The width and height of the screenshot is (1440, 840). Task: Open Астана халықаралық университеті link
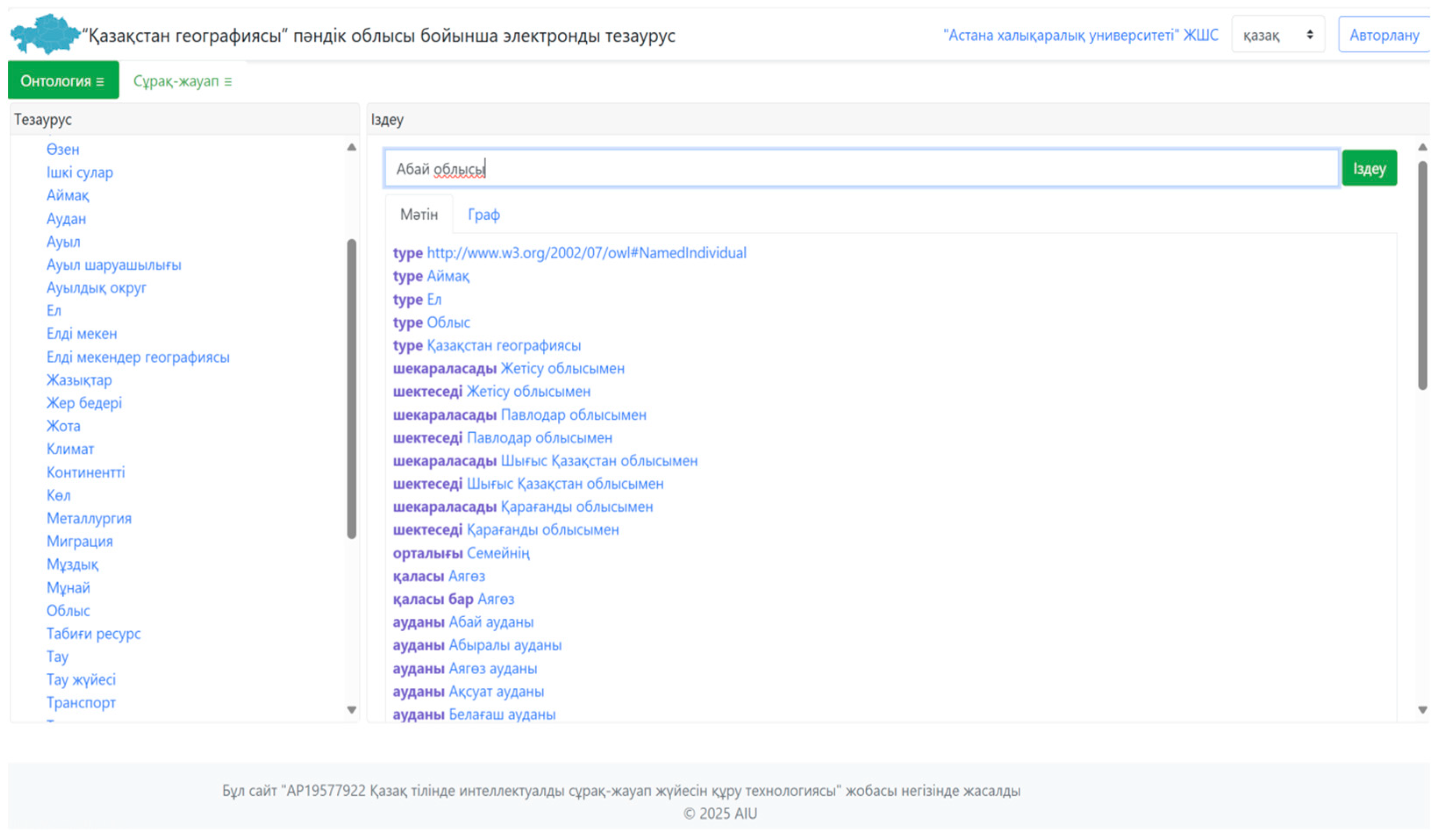[1080, 35]
